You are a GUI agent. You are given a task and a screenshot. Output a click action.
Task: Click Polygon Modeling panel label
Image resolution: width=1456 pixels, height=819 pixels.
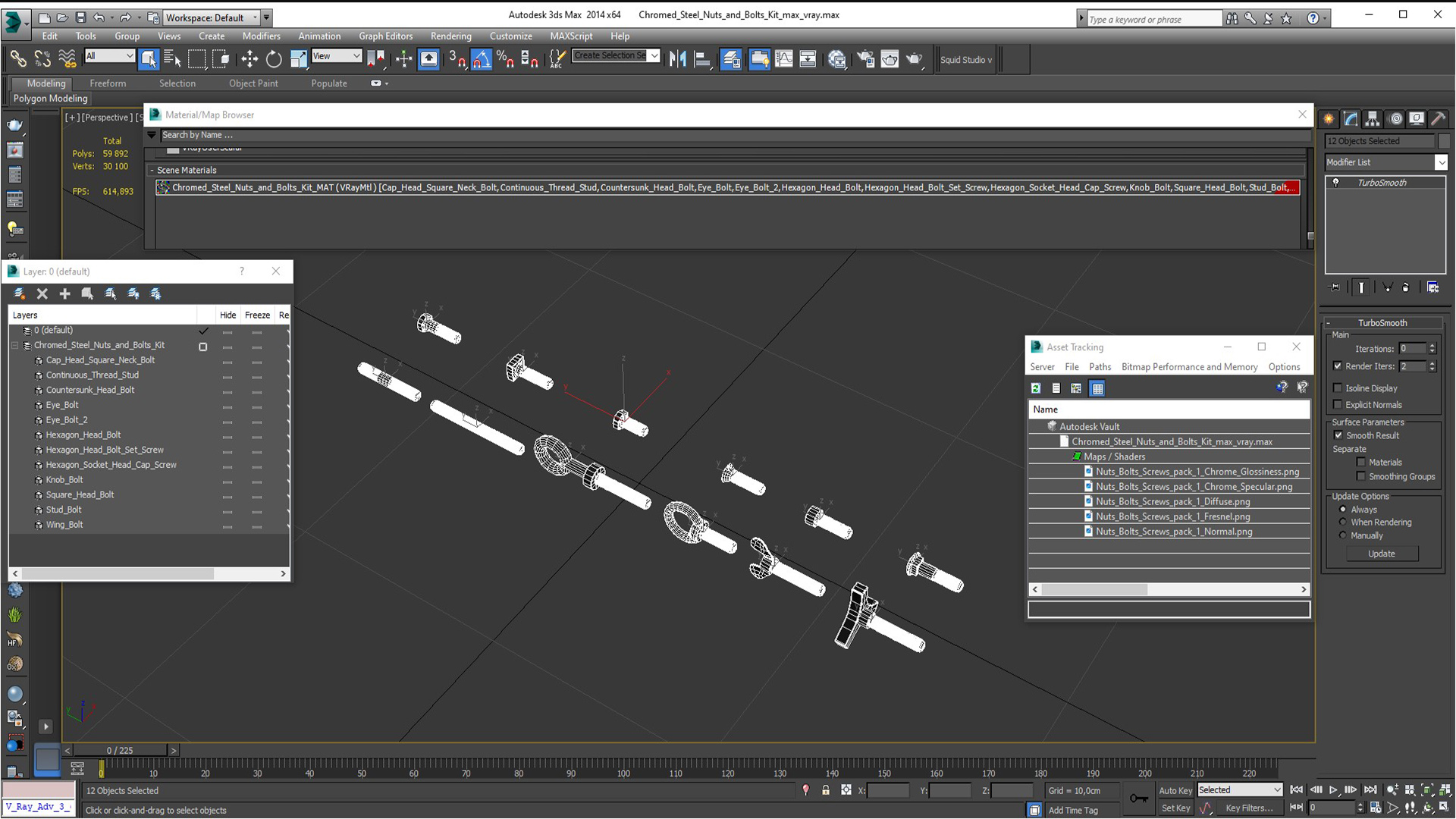51,99
